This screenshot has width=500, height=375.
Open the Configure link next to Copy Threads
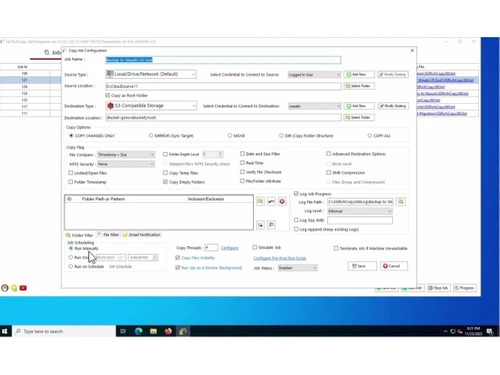tap(229, 248)
